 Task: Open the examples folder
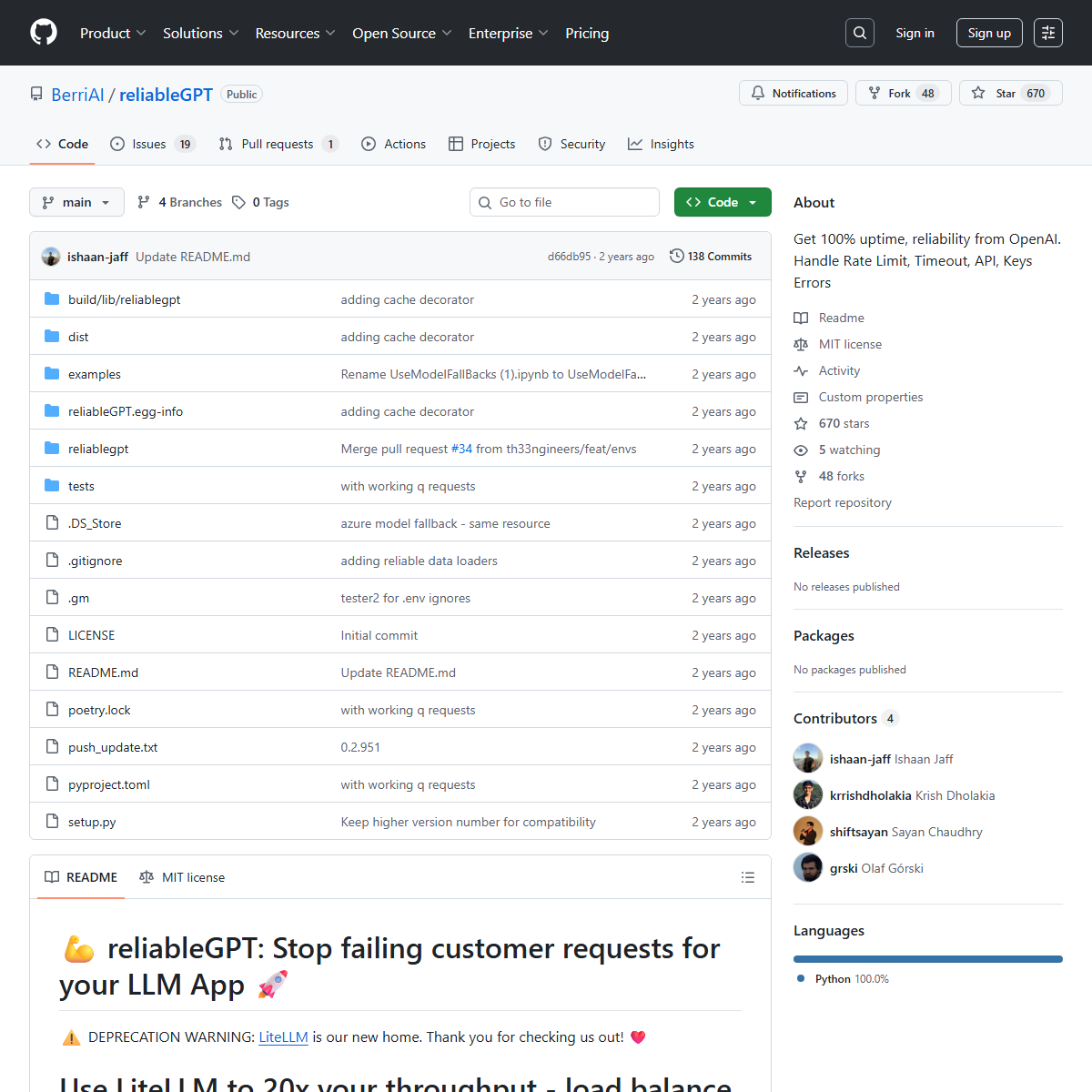click(95, 374)
